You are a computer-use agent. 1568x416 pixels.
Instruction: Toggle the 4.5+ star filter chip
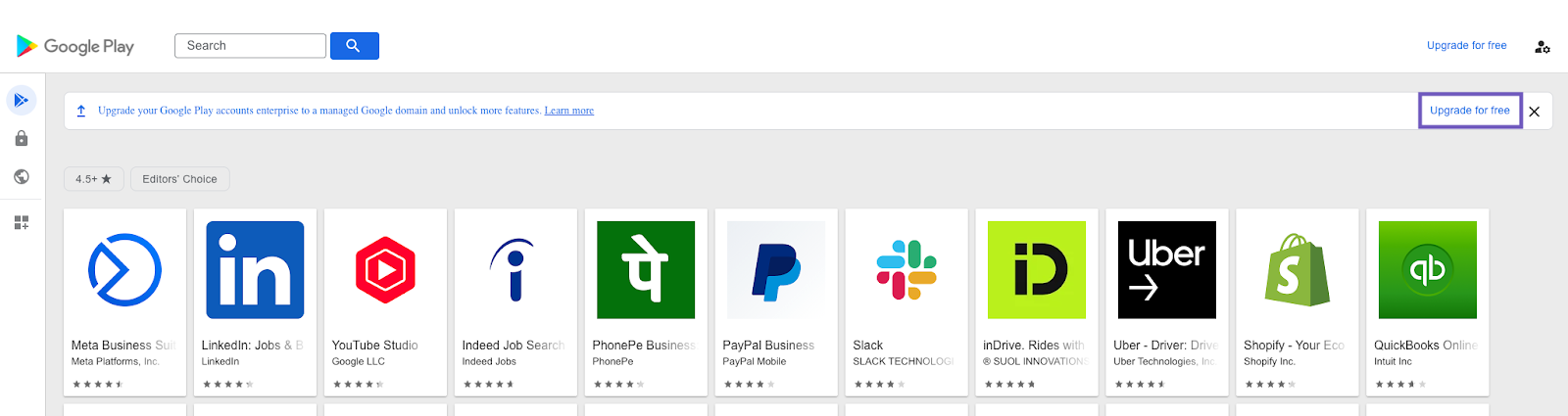tap(94, 179)
